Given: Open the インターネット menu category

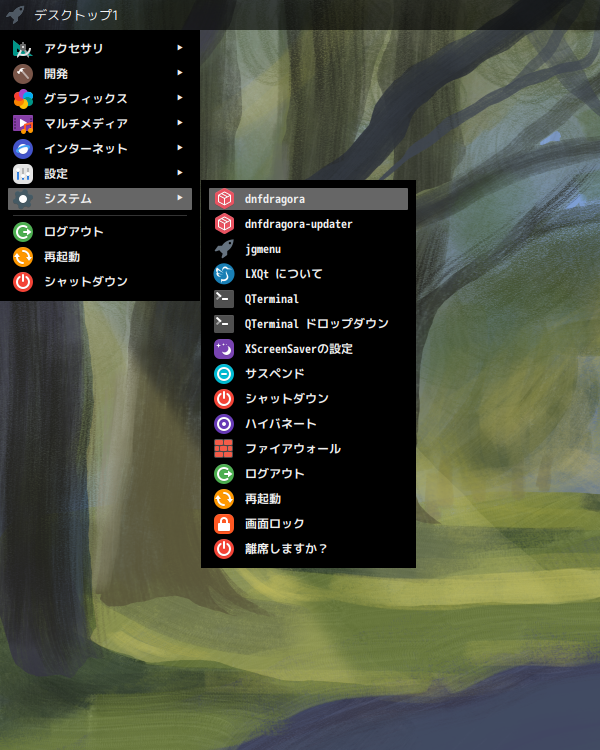Looking at the screenshot, I should click(100, 149).
